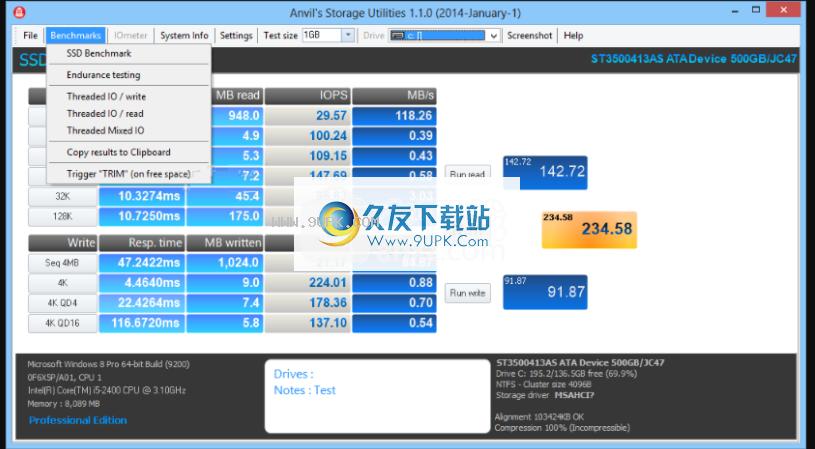The image size is (815, 449).
Task: Click the Run read button
Action: (x=467, y=174)
